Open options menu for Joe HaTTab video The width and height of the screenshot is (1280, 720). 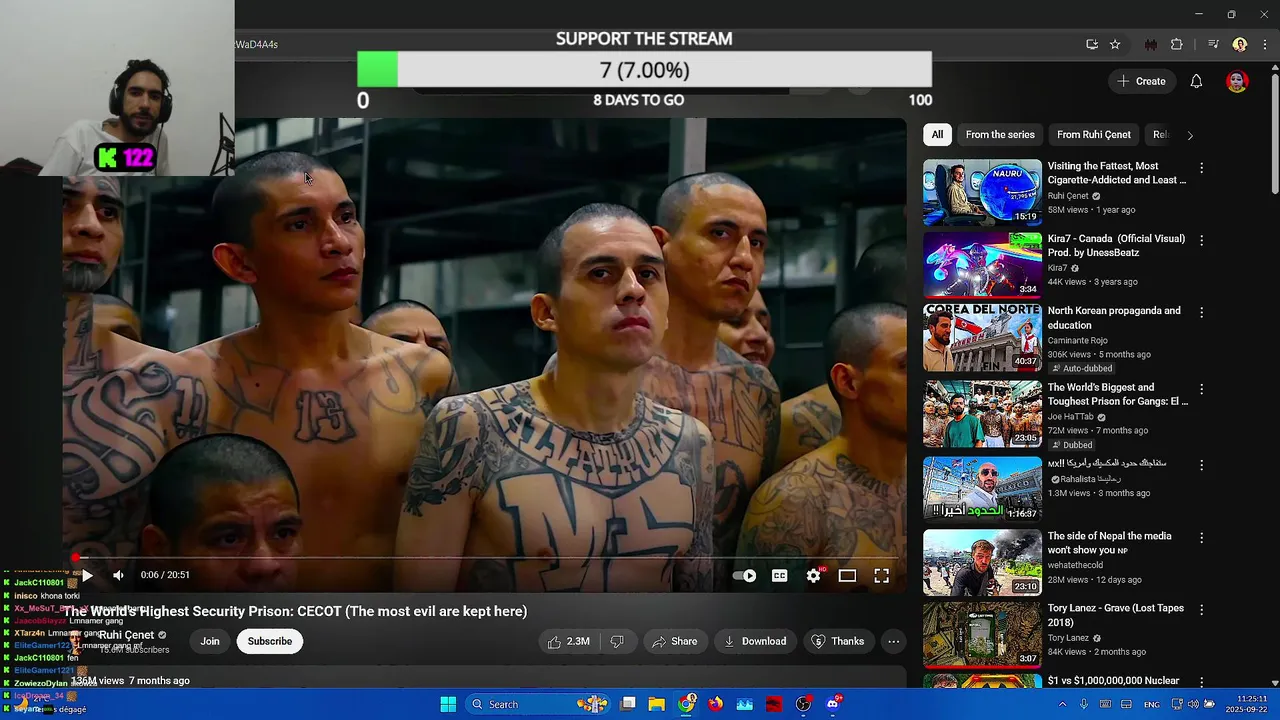point(1201,389)
